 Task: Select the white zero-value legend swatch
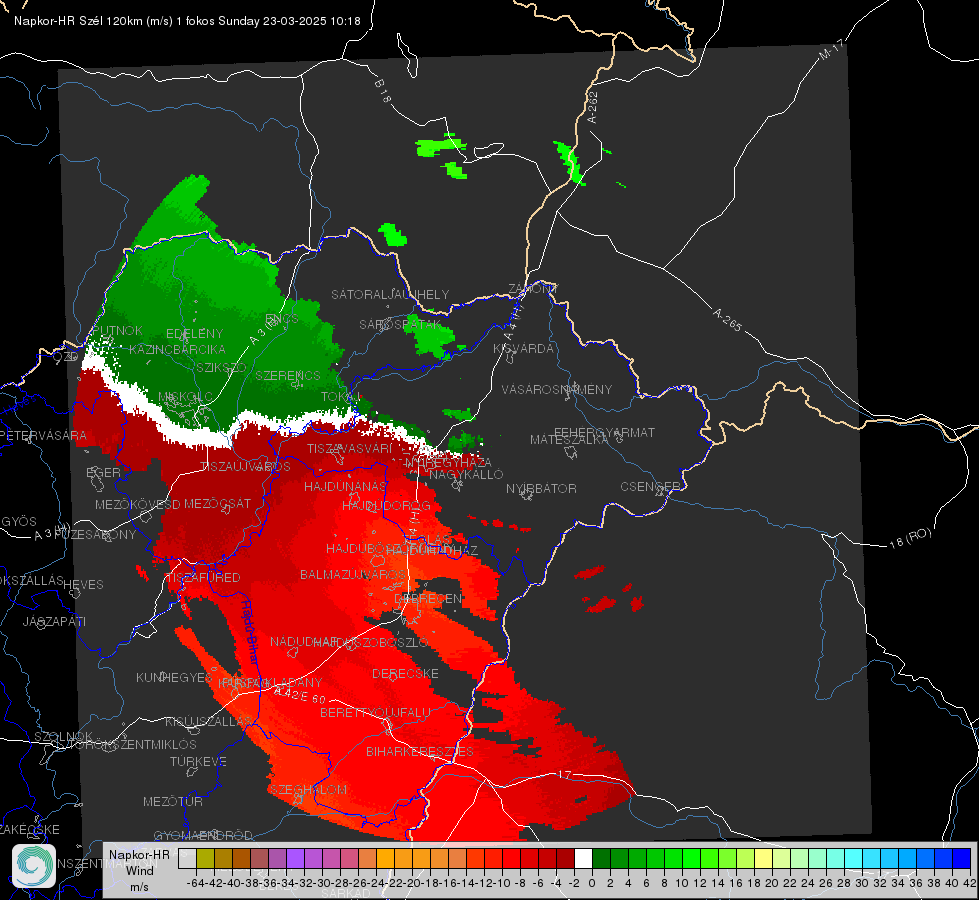(583, 858)
